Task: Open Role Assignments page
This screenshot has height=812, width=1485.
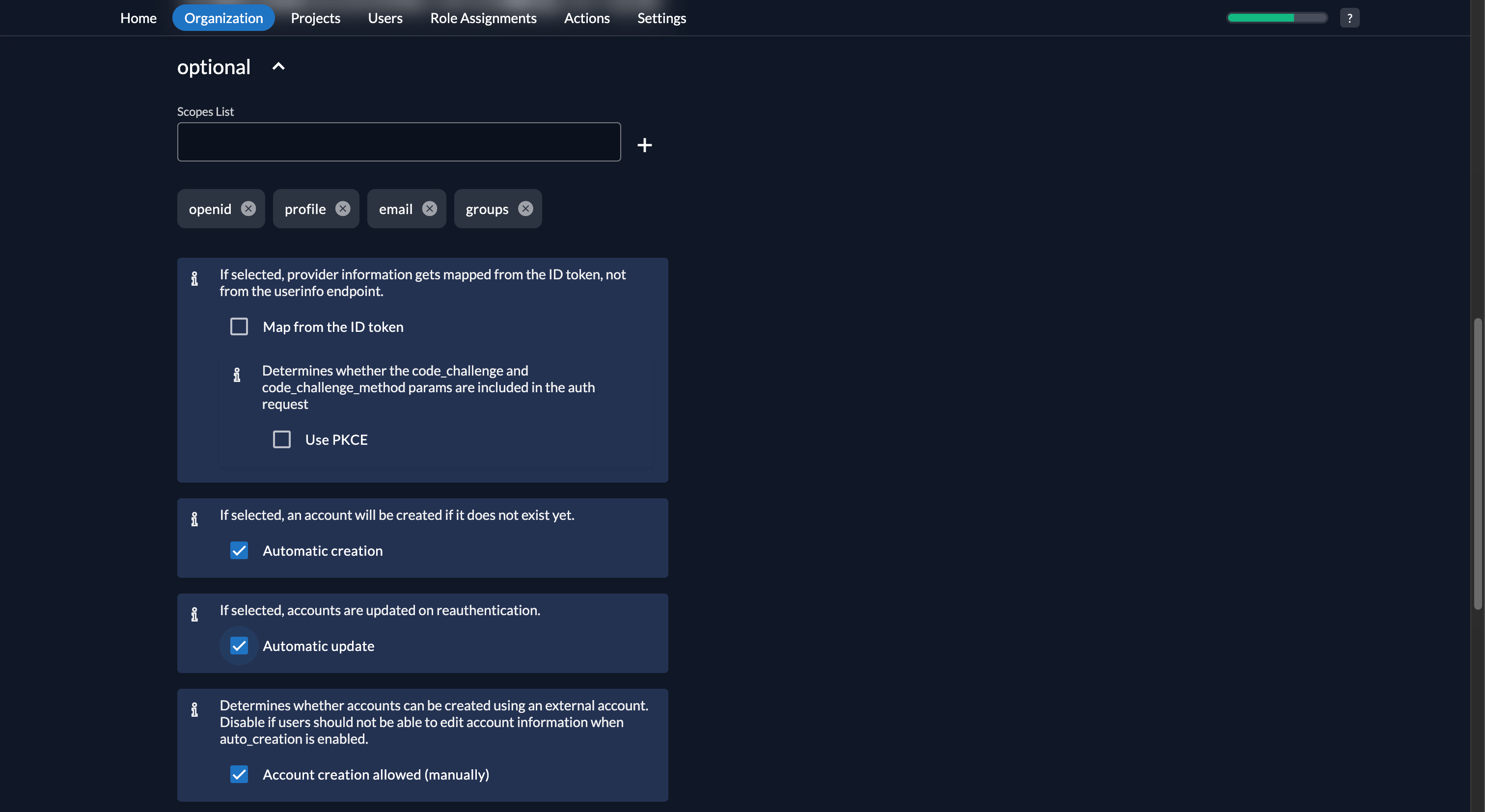Action: [483, 18]
